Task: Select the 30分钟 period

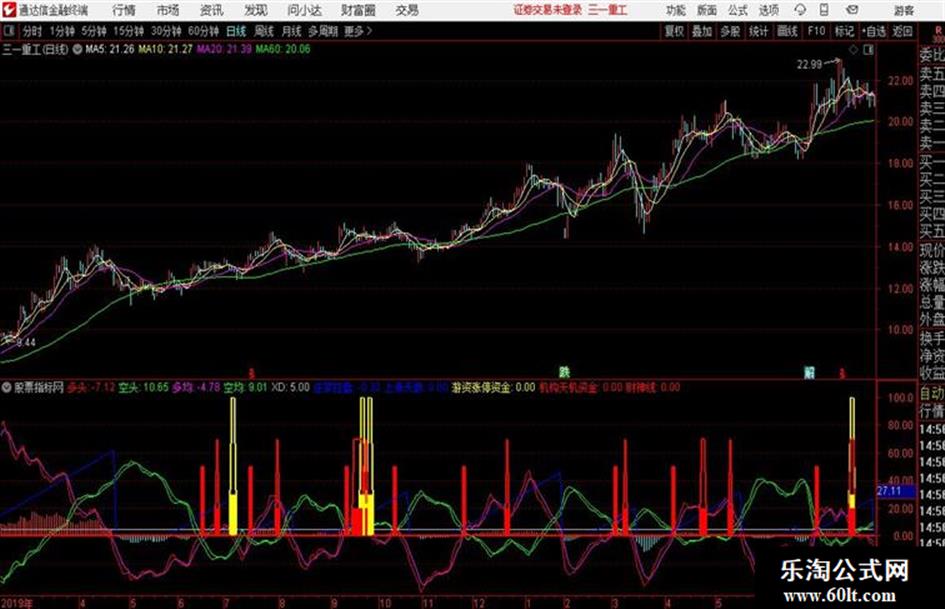Action: tap(166, 31)
